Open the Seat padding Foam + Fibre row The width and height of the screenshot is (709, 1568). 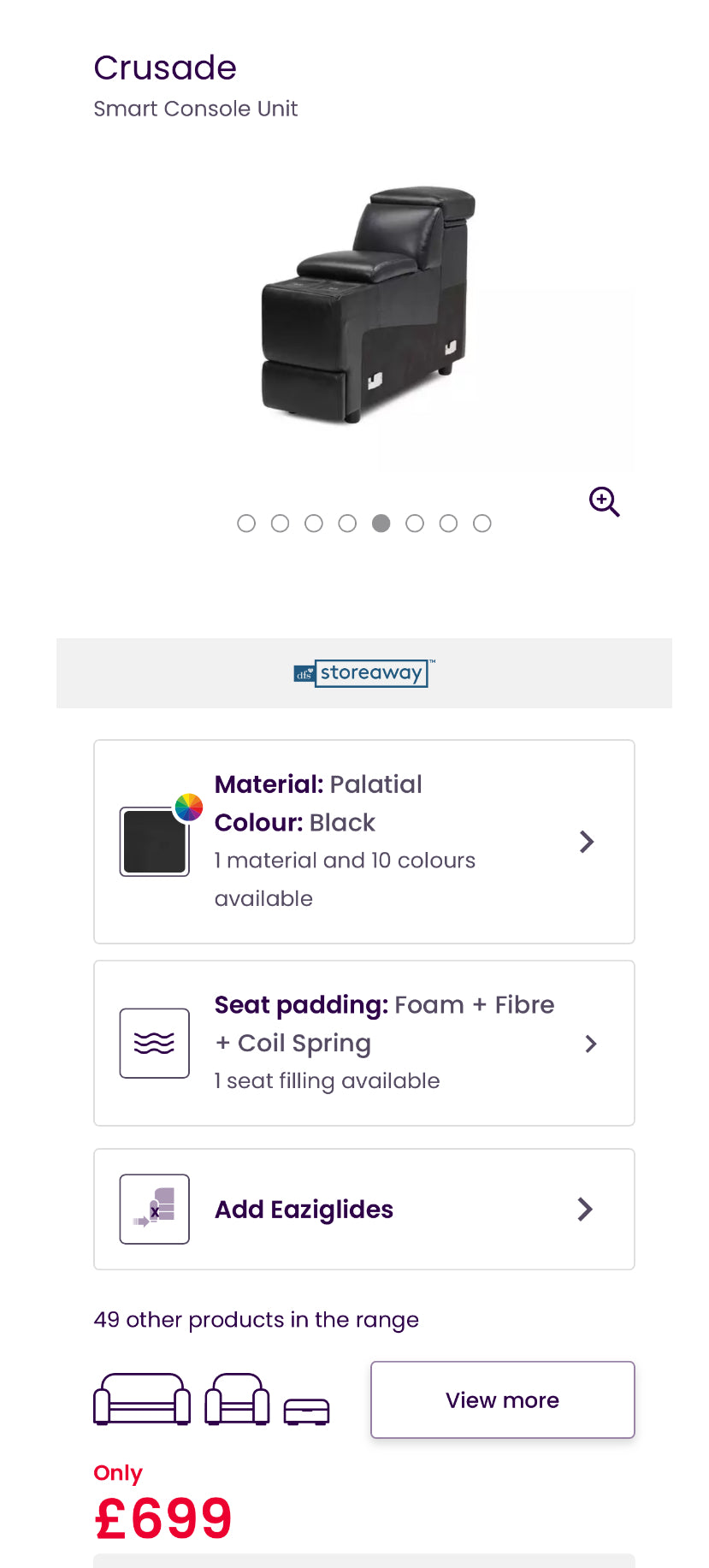[364, 1043]
